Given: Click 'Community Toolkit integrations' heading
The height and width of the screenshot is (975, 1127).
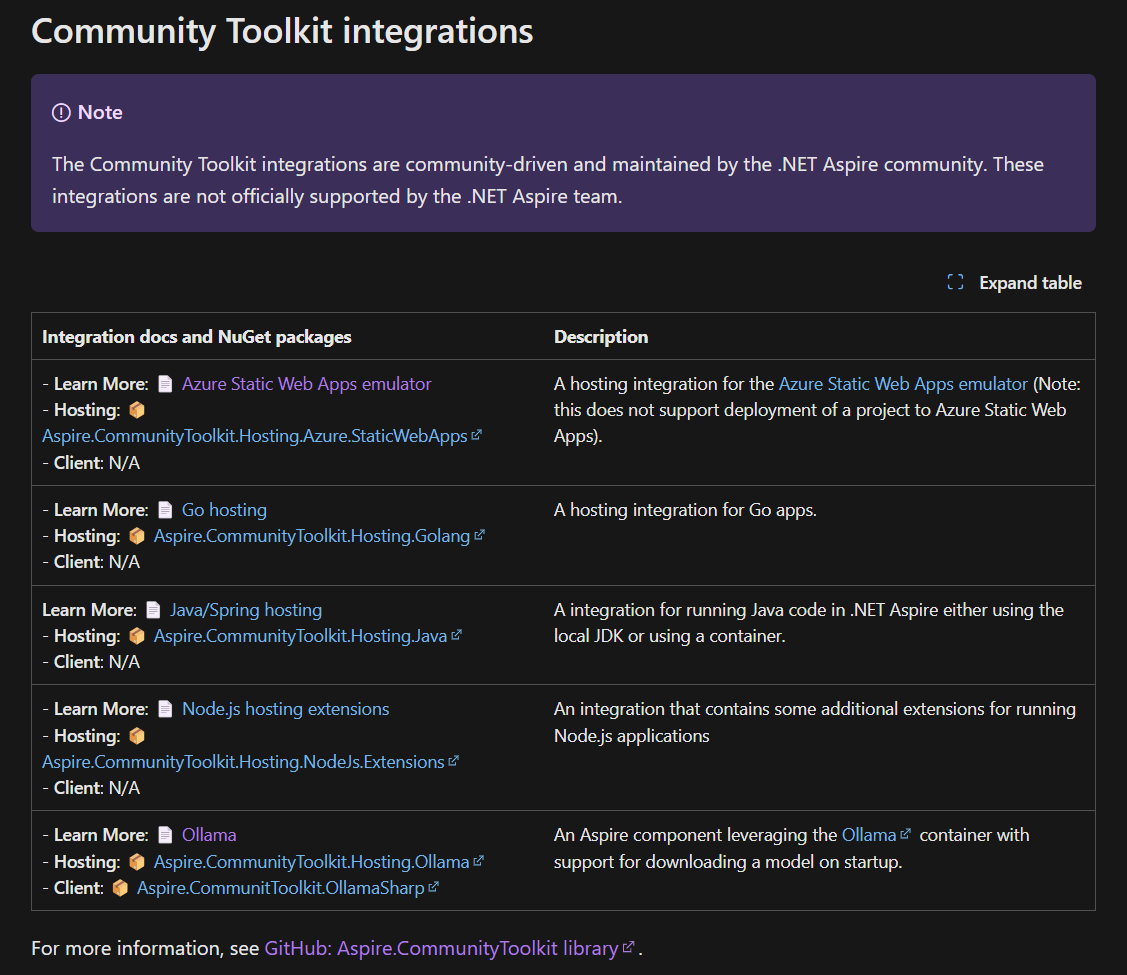Looking at the screenshot, I should click(282, 31).
